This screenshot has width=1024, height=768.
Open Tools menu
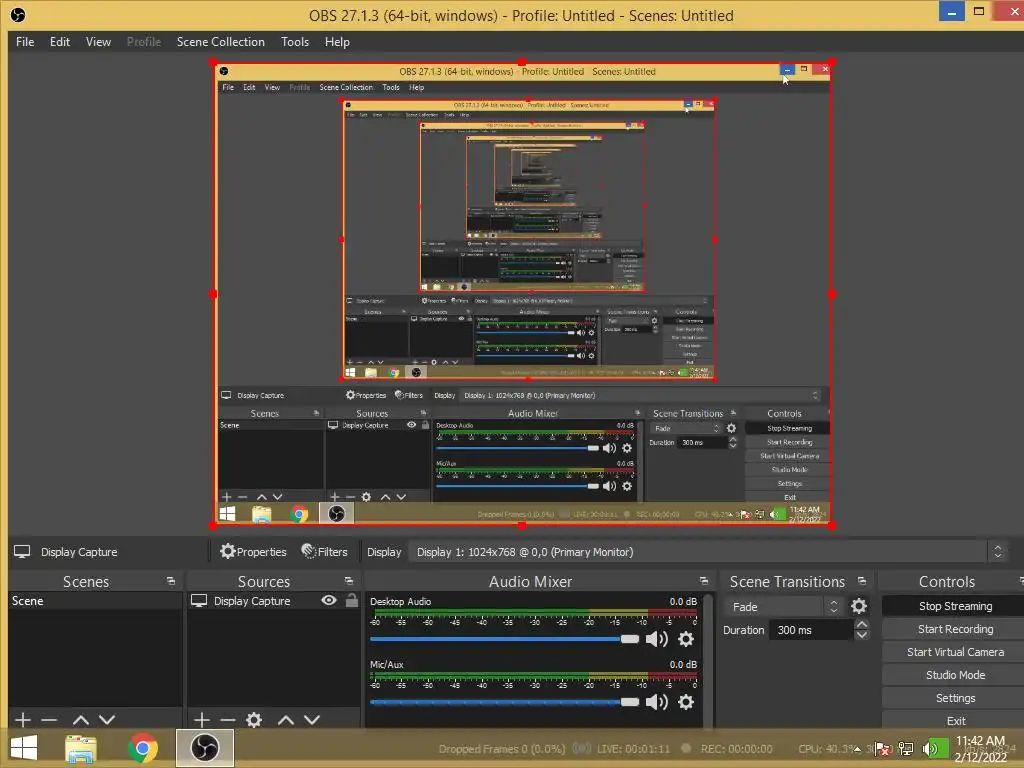pyautogui.click(x=295, y=42)
